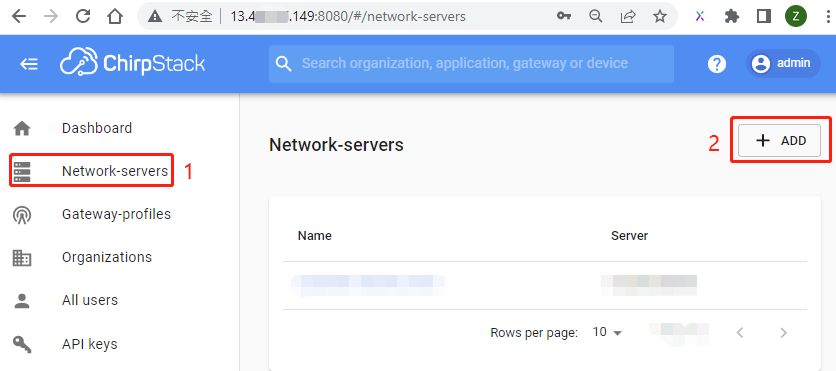Open the green Z profile avatar
The height and width of the screenshot is (371, 836).
pos(796,17)
